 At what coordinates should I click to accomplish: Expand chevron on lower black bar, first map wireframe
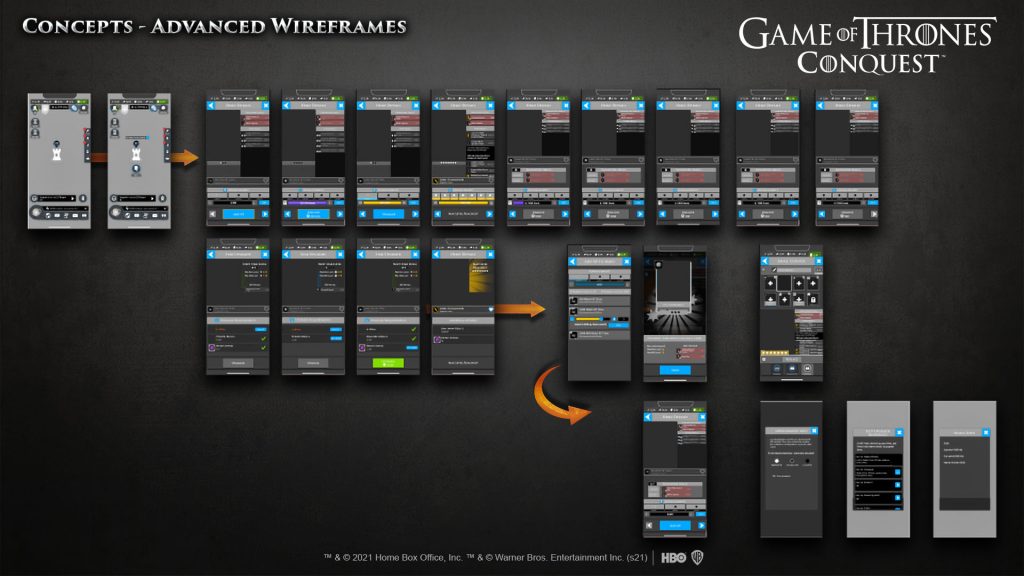tap(86, 208)
